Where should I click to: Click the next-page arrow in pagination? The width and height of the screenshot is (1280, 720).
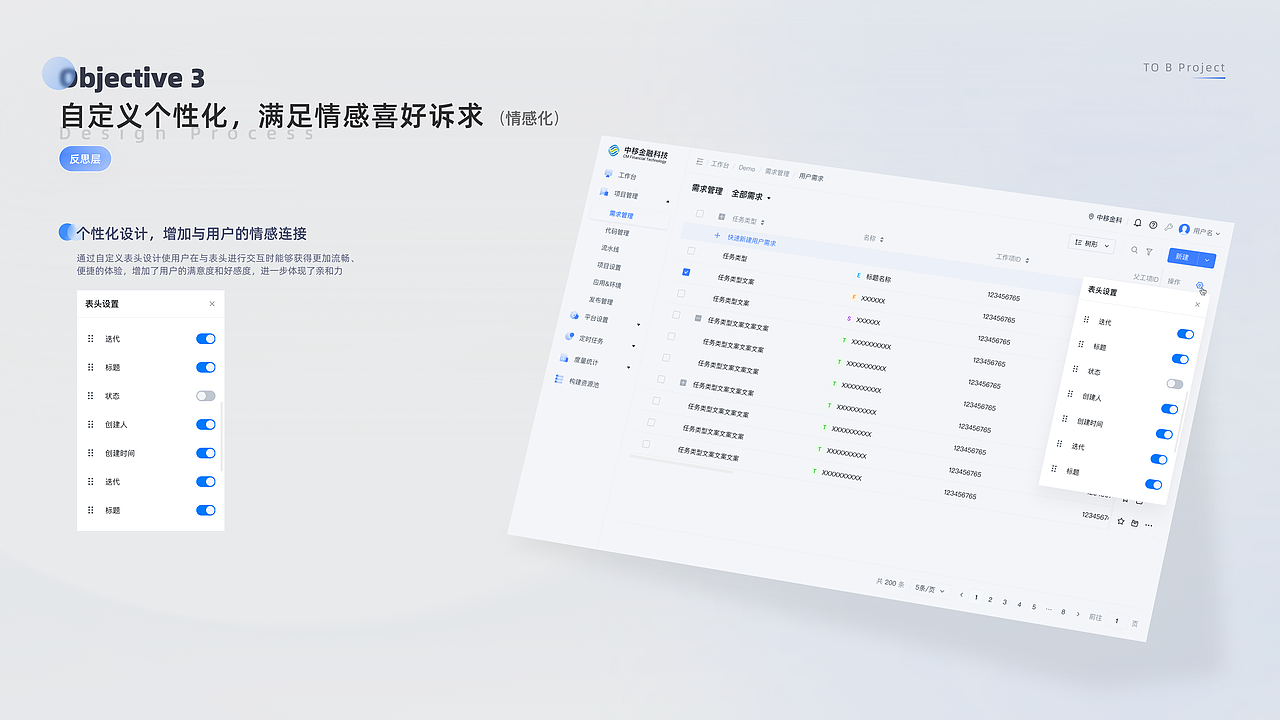1077,613
